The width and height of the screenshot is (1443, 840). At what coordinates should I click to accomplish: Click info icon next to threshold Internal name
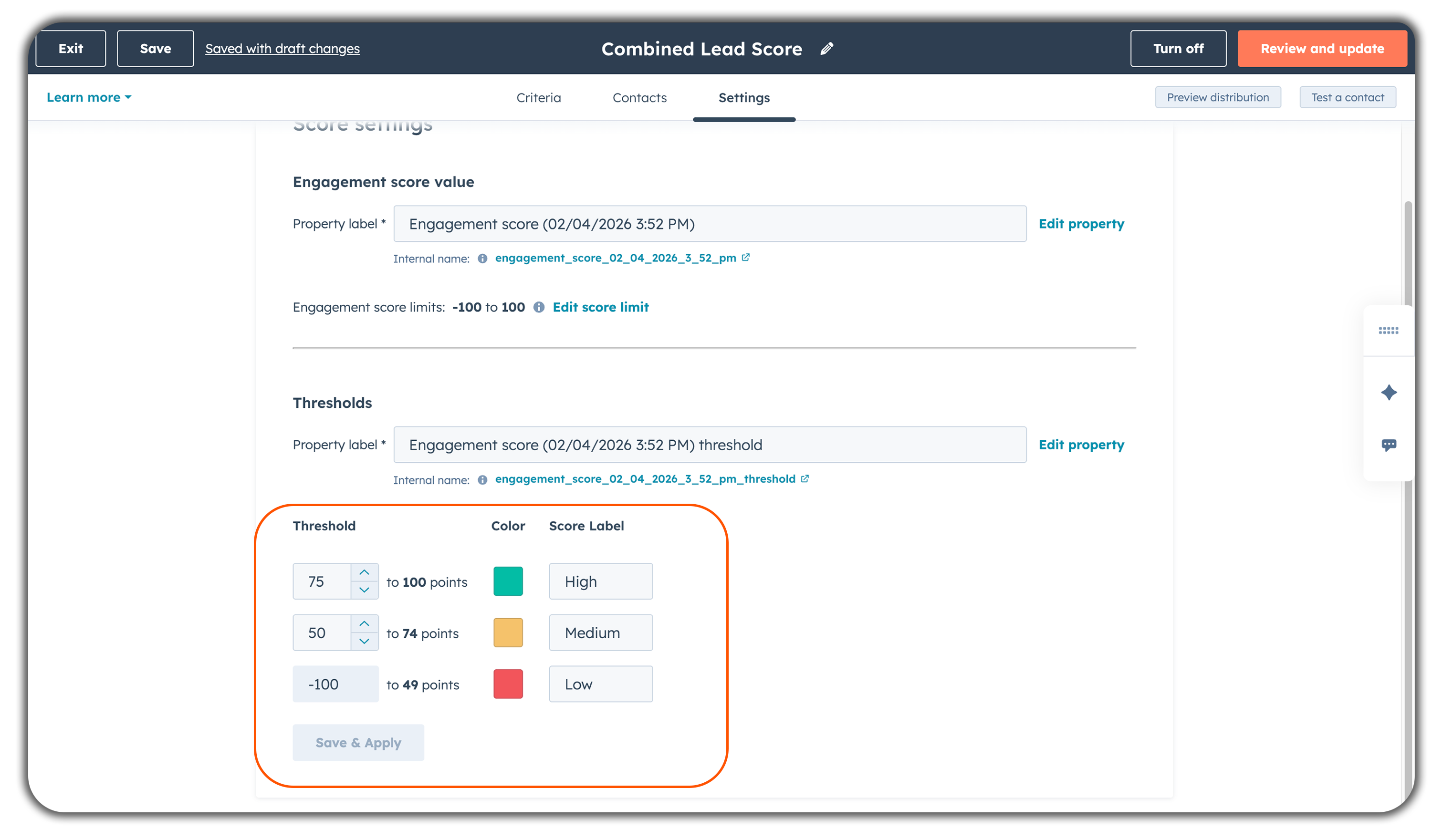(x=482, y=479)
